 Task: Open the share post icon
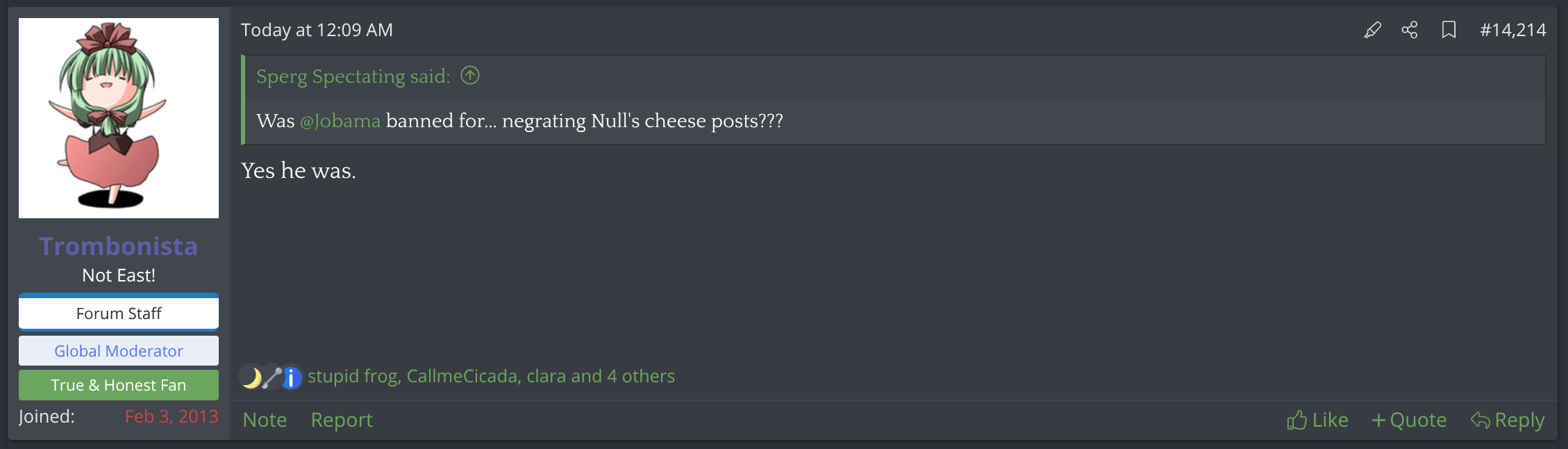pos(1410,30)
